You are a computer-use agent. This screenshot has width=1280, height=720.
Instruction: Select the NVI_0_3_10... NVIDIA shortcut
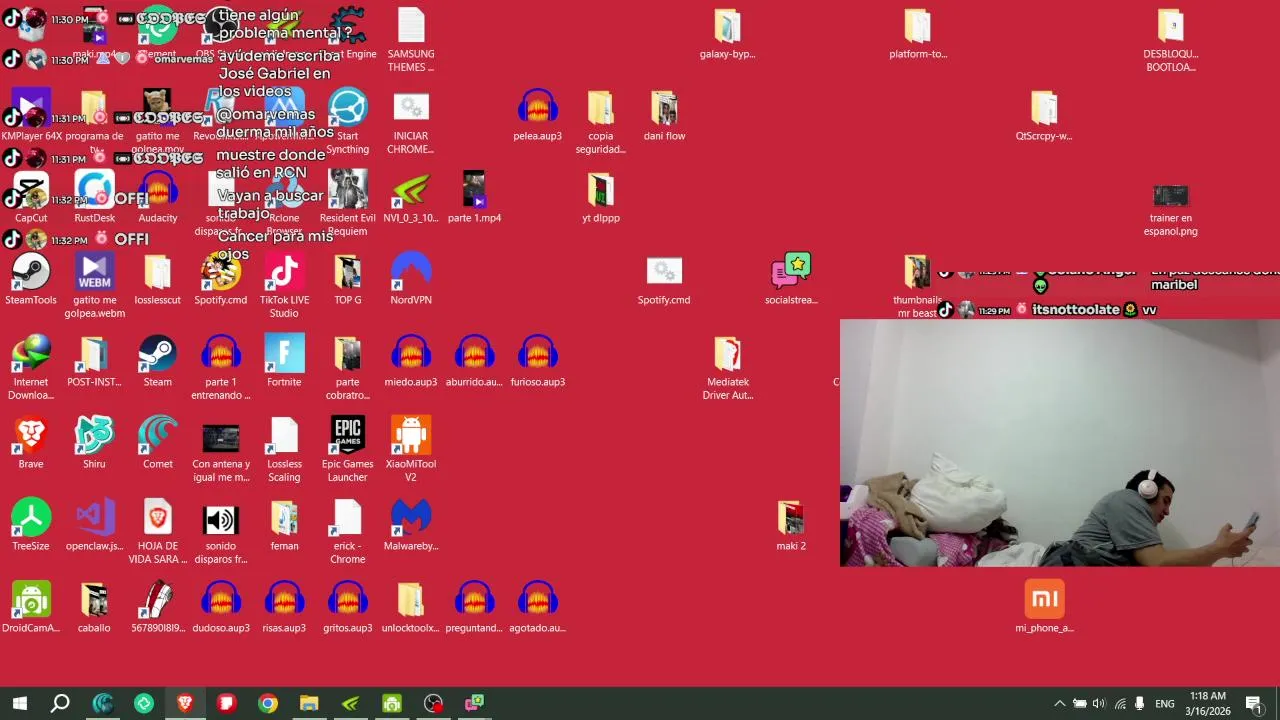[x=411, y=198]
